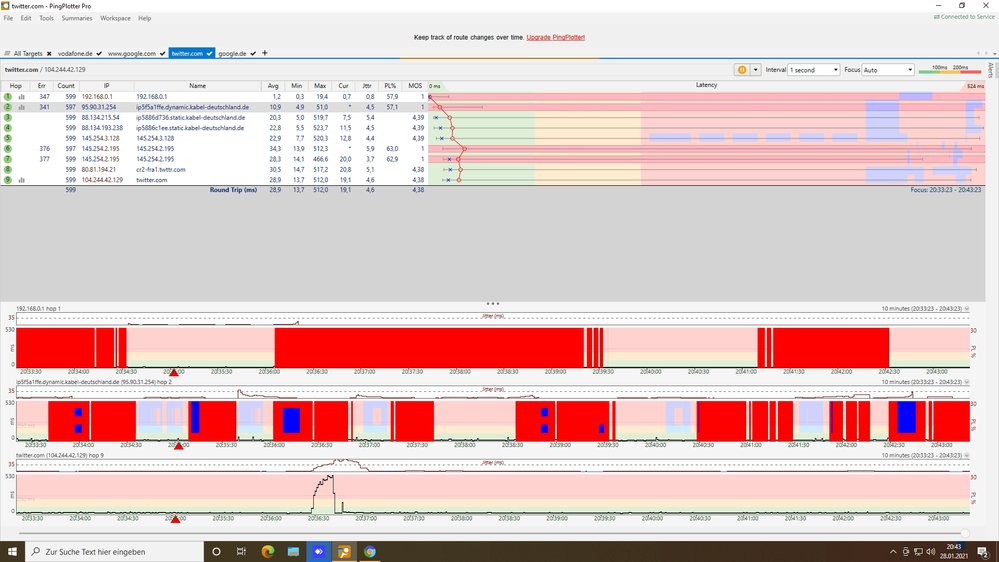999x562 pixels.
Task: Click the hop 7 green circle icon
Action: [8, 159]
